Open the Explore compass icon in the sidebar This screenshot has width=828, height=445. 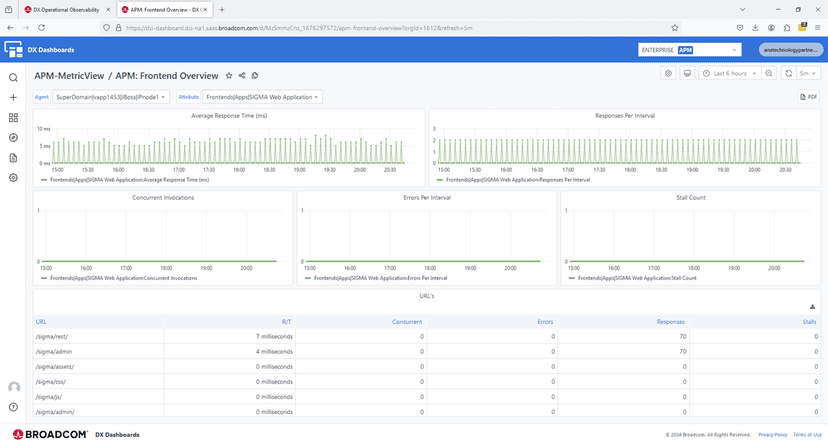click(x=13, y=138)
